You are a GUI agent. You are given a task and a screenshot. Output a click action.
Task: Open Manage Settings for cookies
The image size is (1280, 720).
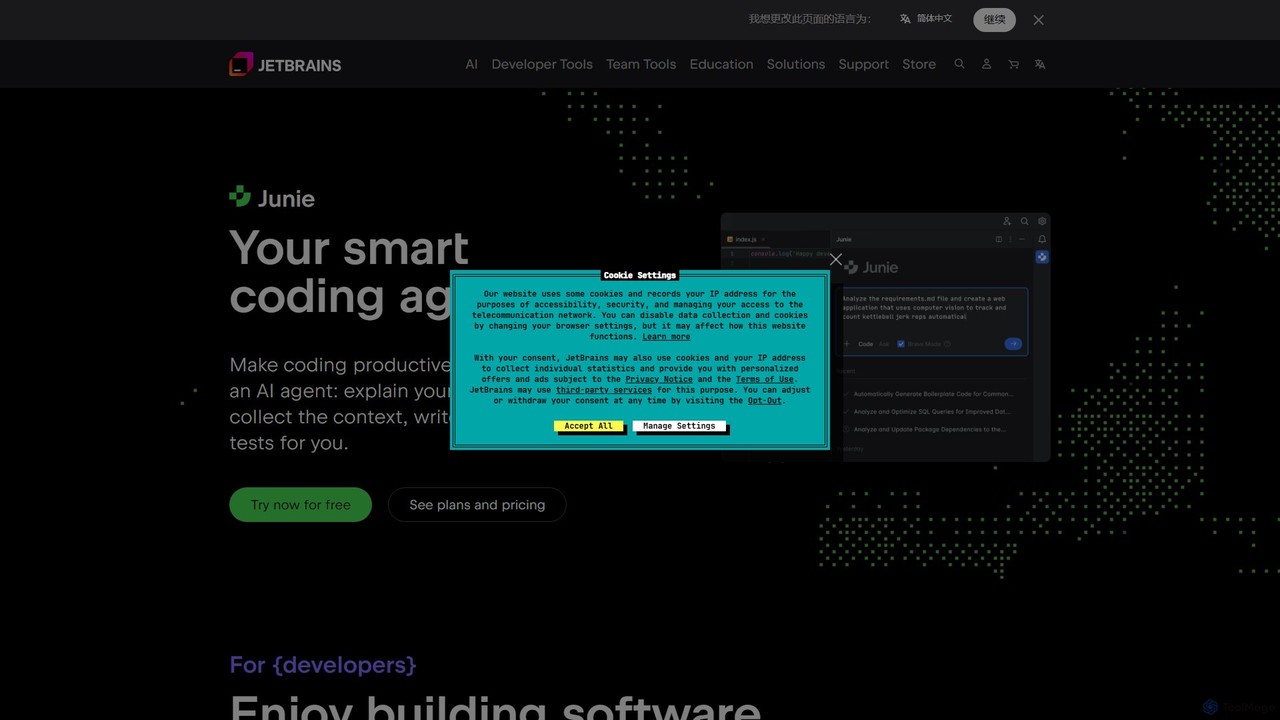[679, 426]
